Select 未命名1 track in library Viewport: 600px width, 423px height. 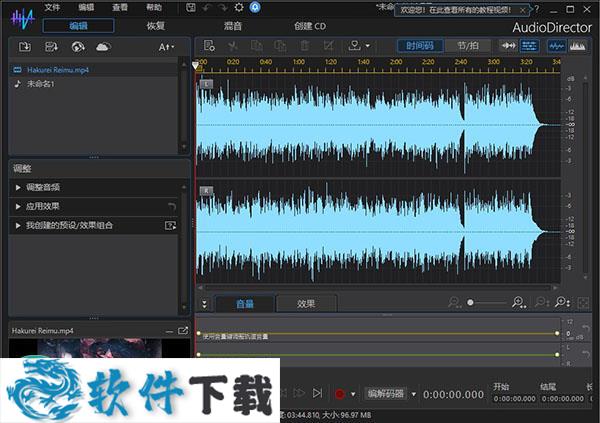click(x=93, y=83)
